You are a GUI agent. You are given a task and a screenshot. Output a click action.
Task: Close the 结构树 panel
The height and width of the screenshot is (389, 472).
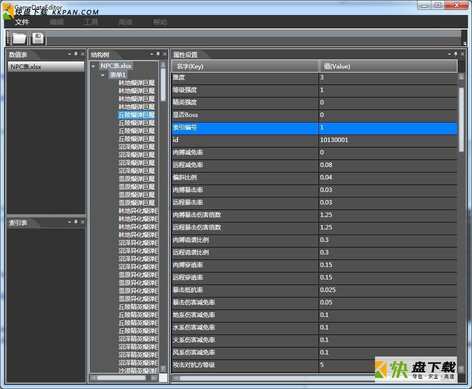coord(165,54)
